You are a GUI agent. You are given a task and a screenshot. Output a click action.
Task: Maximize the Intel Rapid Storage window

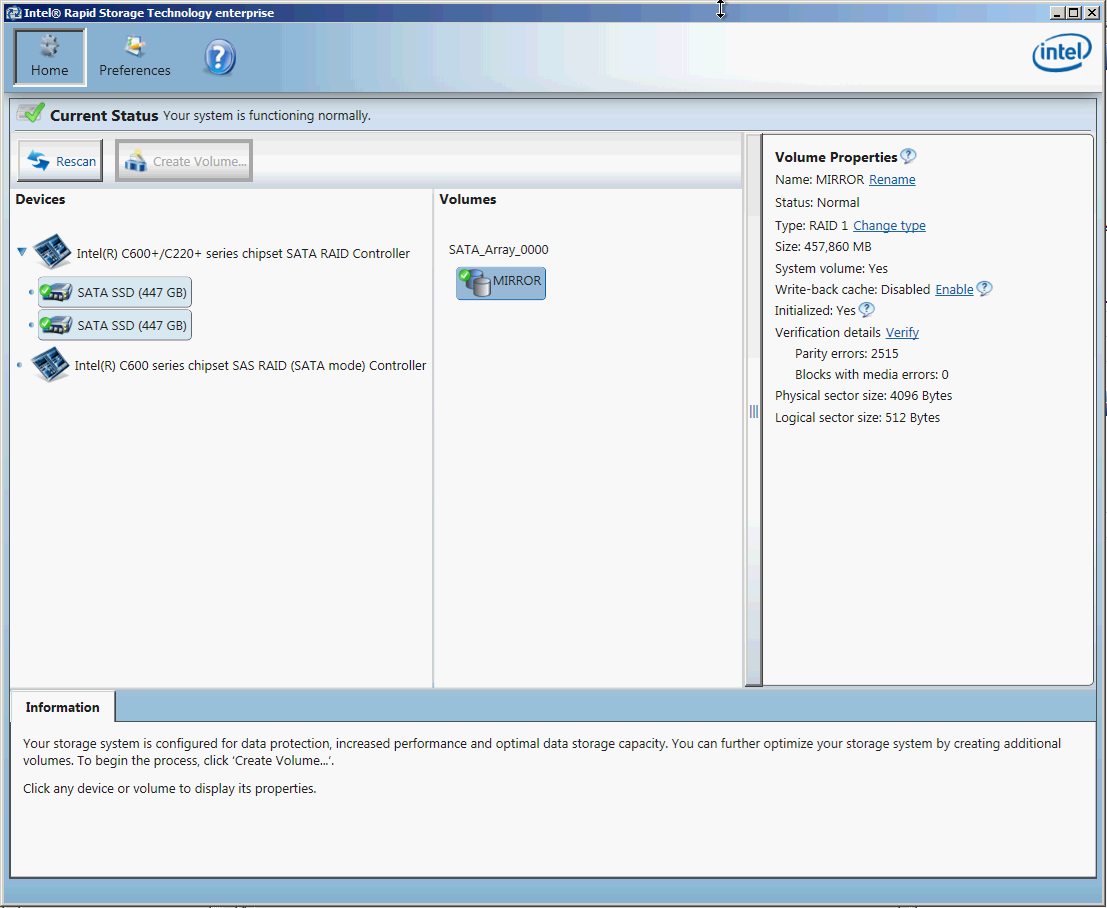[1073, 12]
